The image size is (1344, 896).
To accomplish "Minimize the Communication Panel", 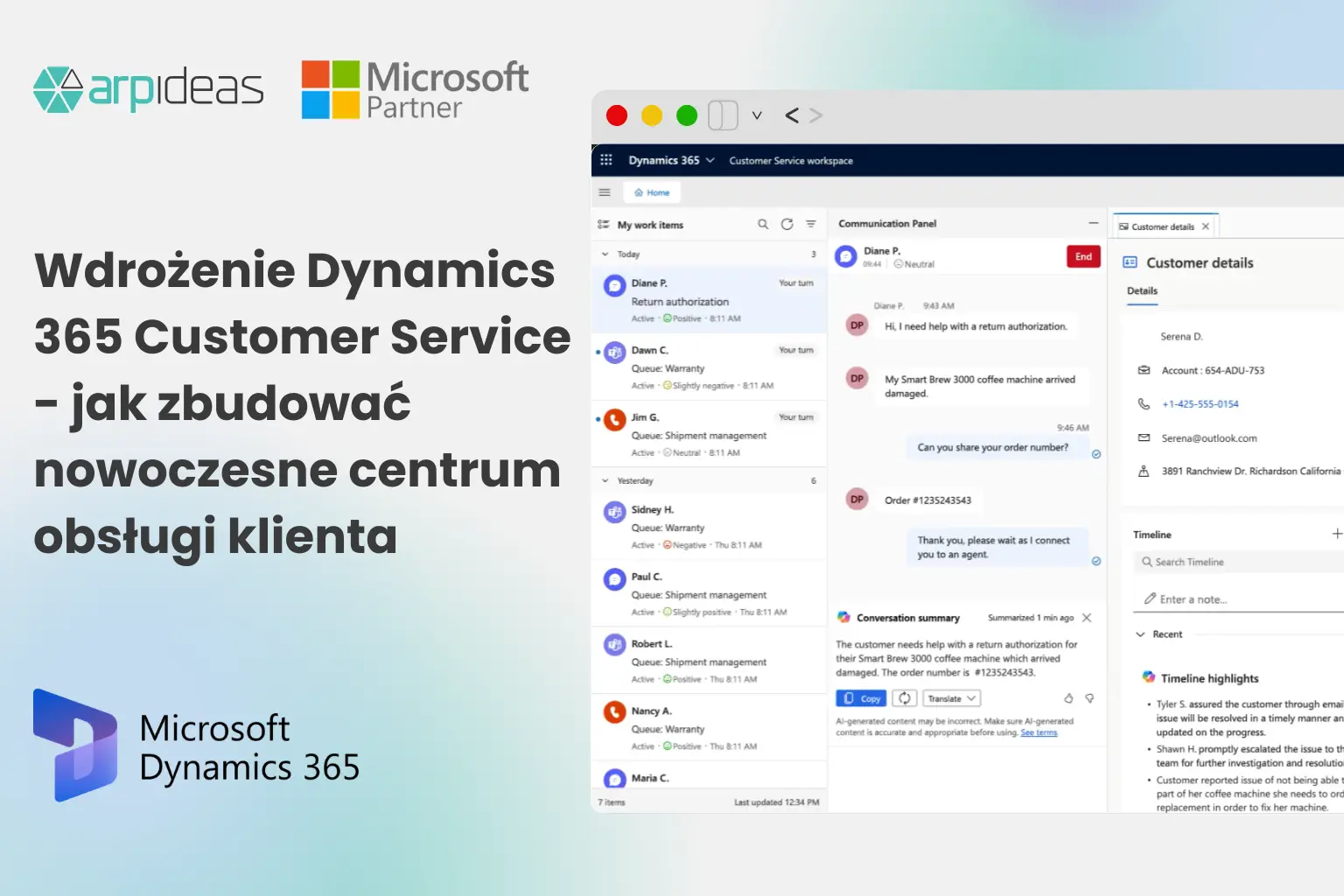I will tap(1093, 223).
